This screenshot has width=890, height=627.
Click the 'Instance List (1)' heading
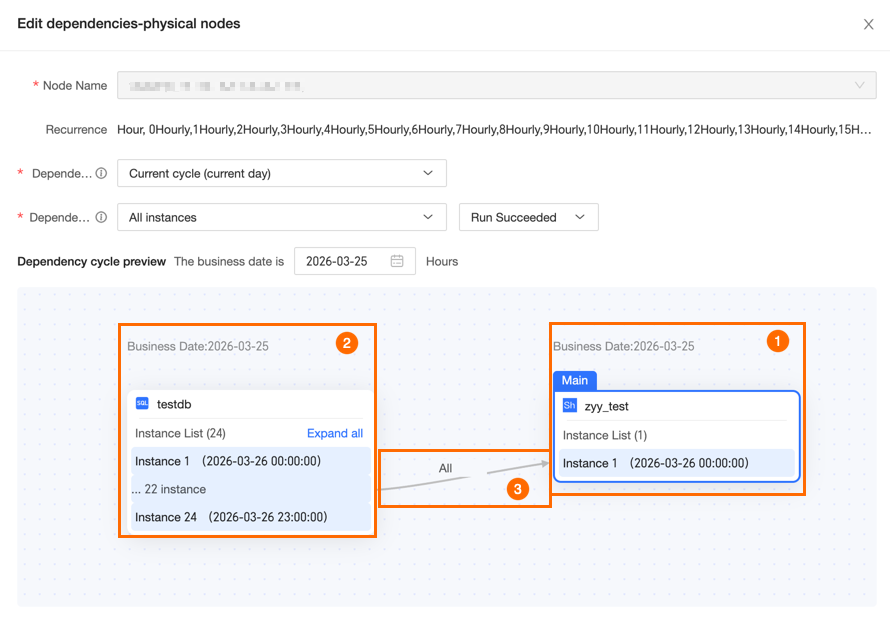[x=604, y=435]
